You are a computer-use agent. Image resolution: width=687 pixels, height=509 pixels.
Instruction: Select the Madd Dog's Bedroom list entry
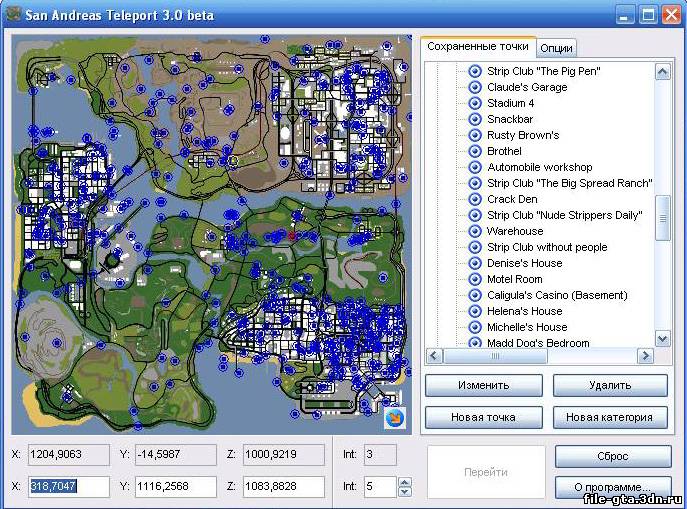pyautogui.click(x=538, y=343)
